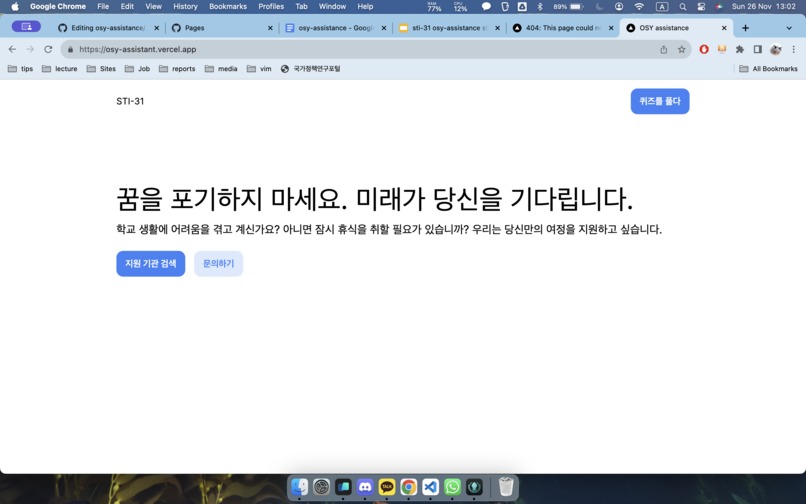Open a new tab with the plus button
806x504 pixels.
click(x=745, y=28)
